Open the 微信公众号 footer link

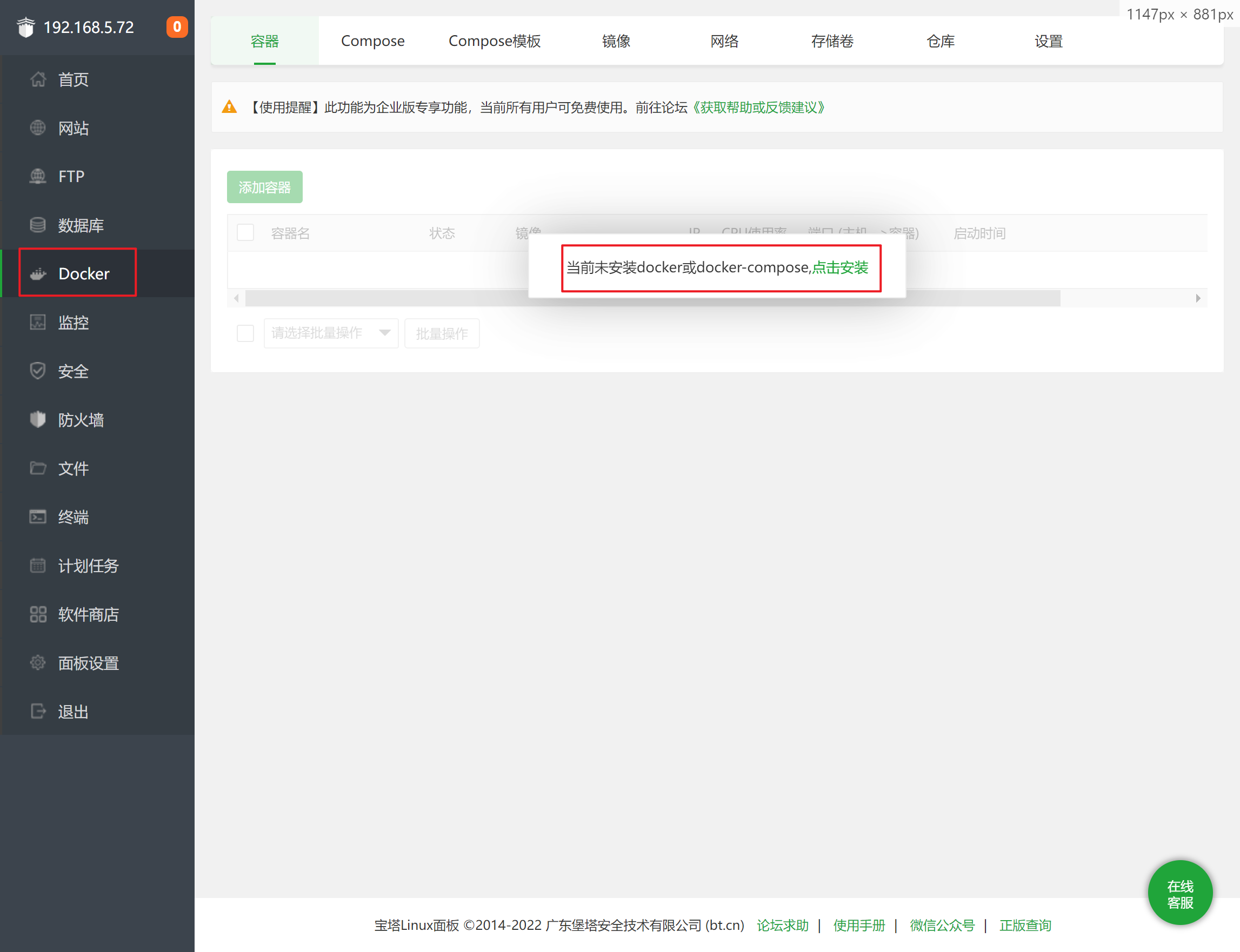pos(942,926)
